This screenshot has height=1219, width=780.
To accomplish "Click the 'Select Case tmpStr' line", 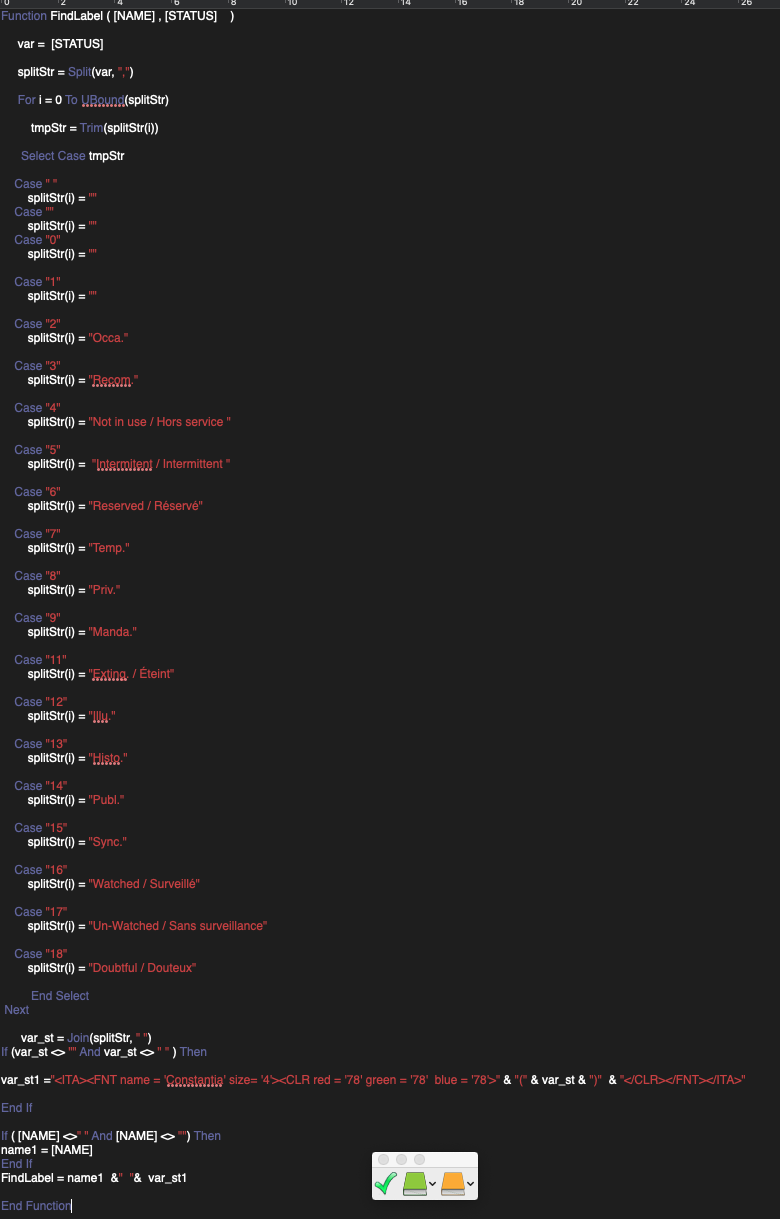I will 72,156.
